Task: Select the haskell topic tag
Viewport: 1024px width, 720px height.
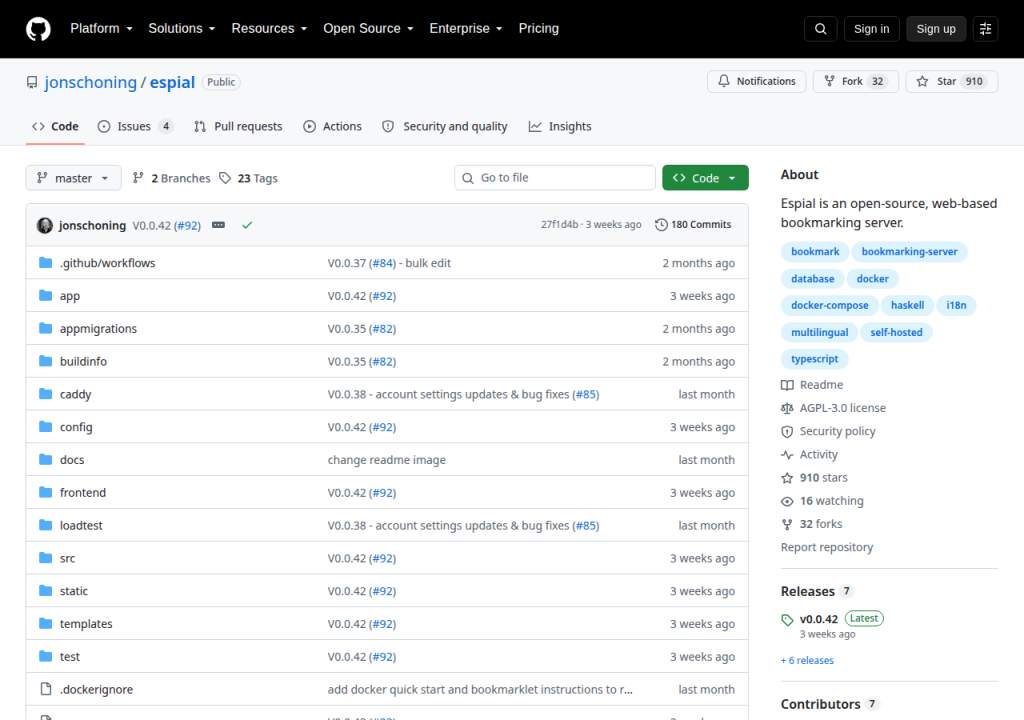Action: tap(907, 305)
